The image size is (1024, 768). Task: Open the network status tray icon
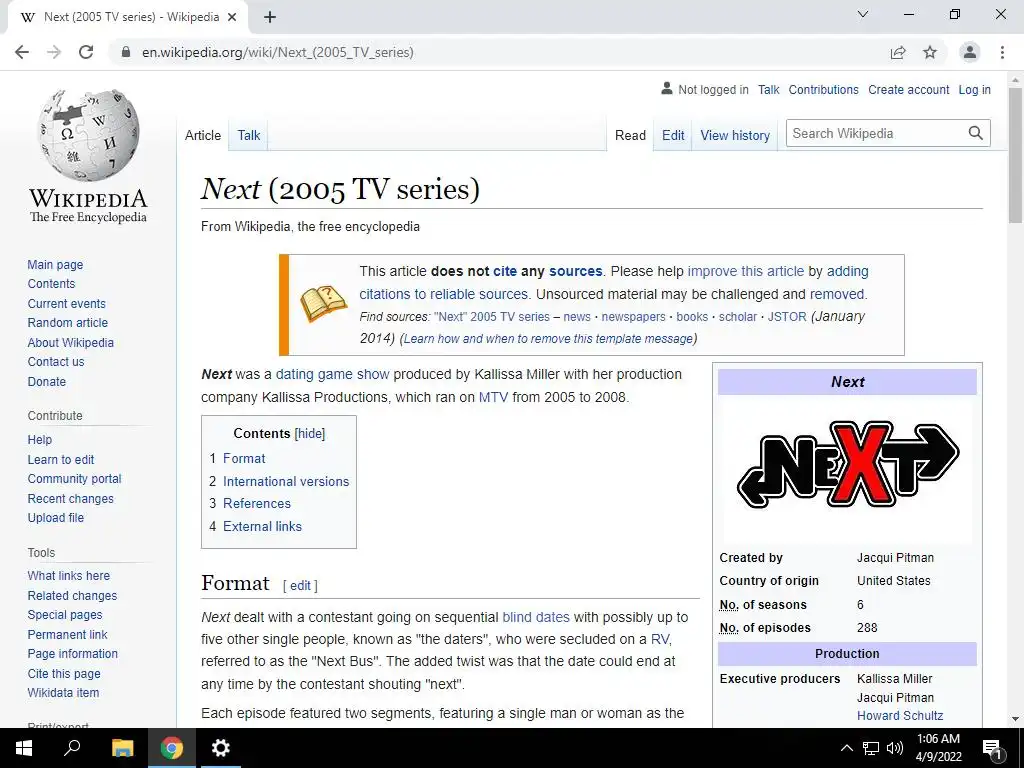871,748
